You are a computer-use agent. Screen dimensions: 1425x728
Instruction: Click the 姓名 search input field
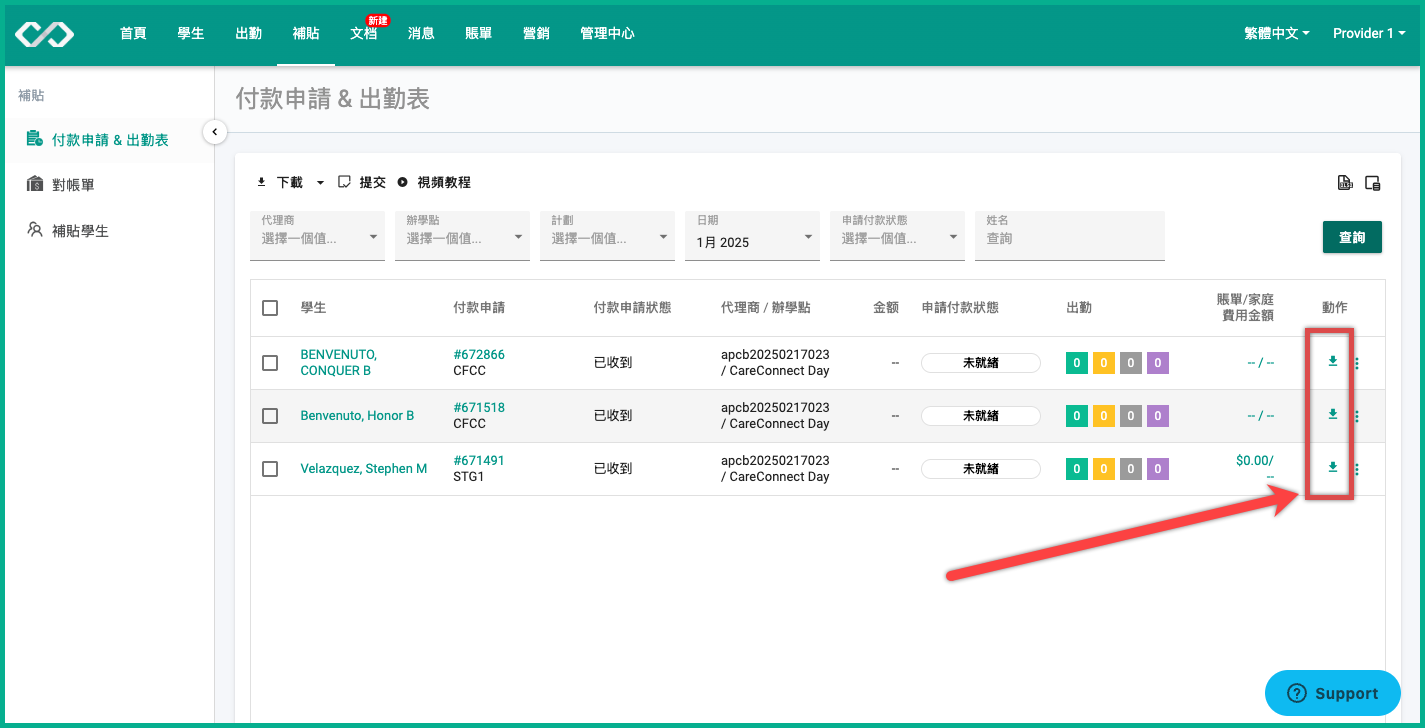(x=1070, y=236)
